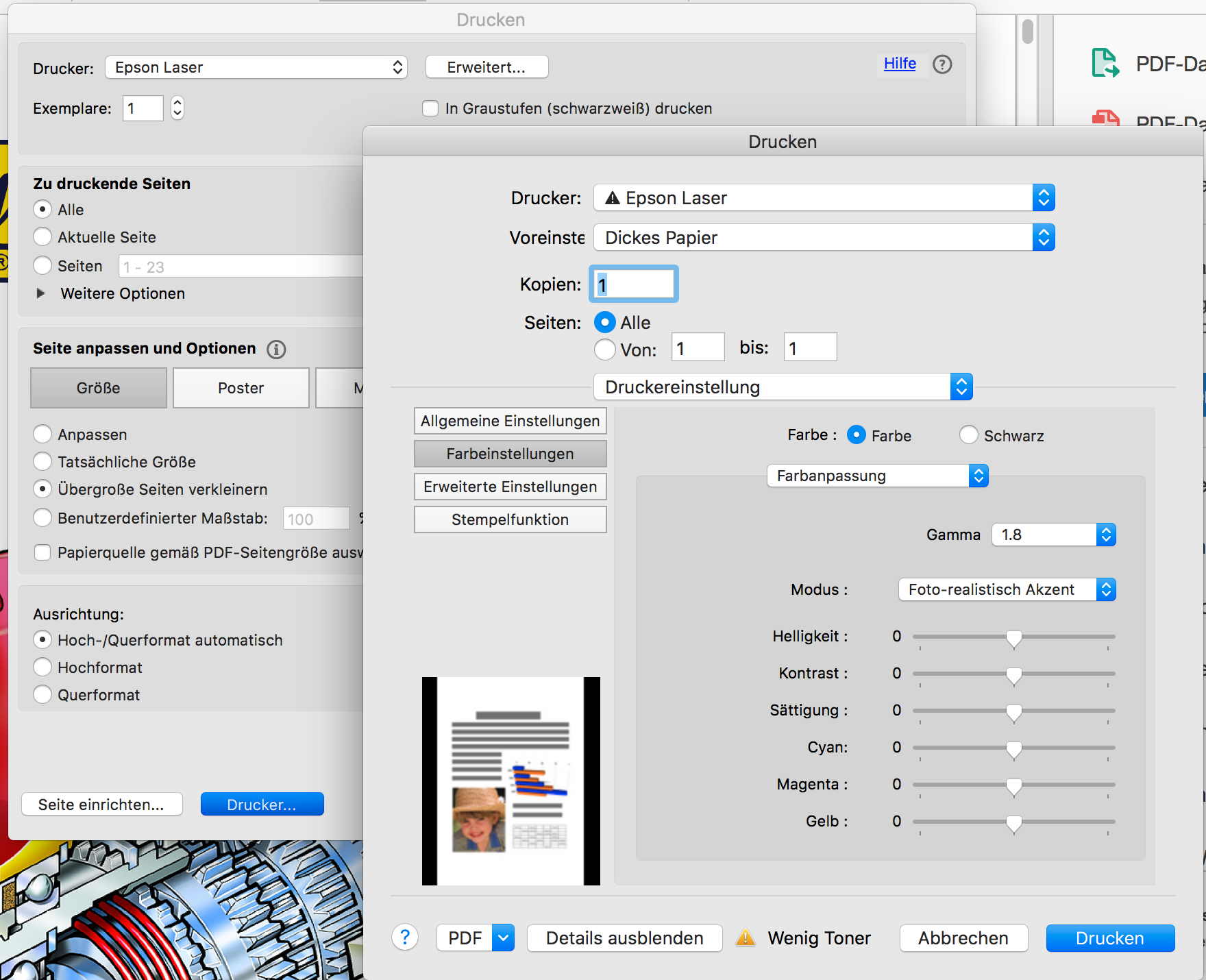Click the print preview thumbnail
Image resolution: width=1206 pixels, height=980 pixels.
[x=510, y=781]
